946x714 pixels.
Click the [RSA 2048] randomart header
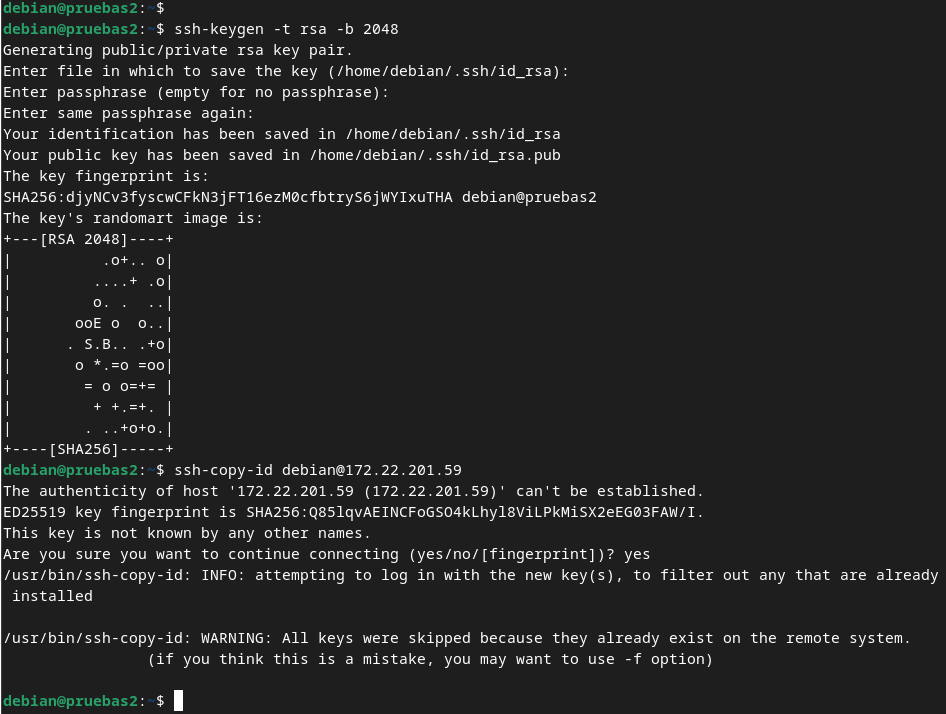coord(84,240)
